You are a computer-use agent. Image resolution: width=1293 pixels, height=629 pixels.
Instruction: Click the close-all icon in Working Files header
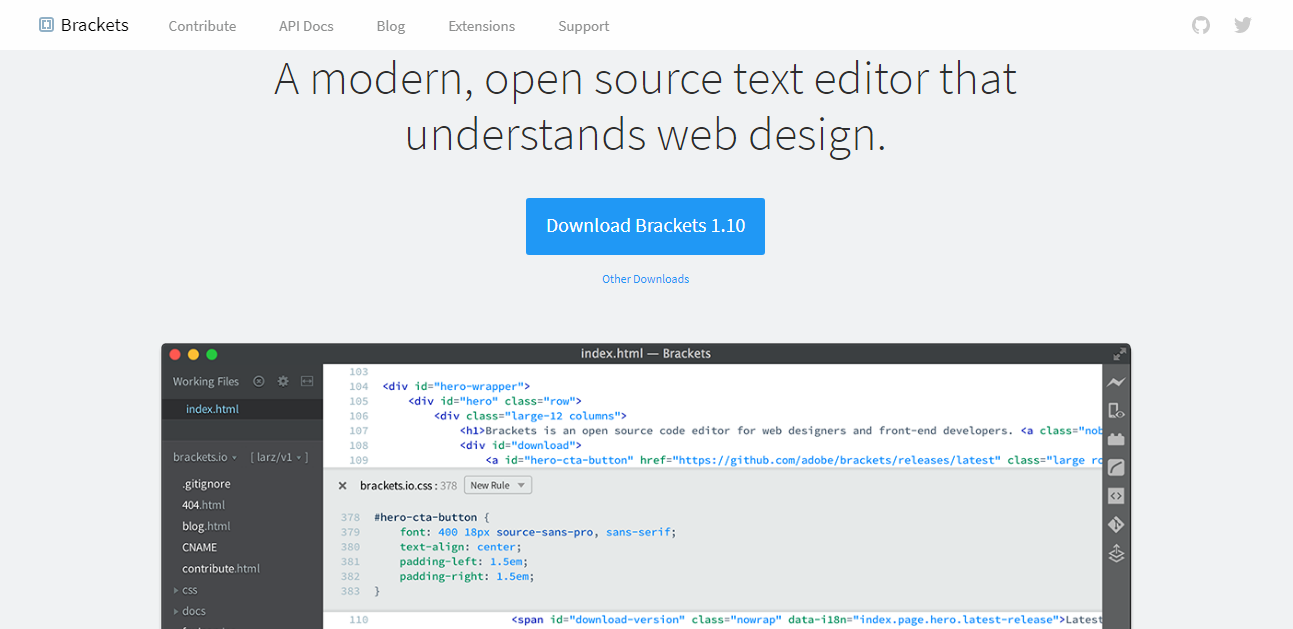click(258, 381)
